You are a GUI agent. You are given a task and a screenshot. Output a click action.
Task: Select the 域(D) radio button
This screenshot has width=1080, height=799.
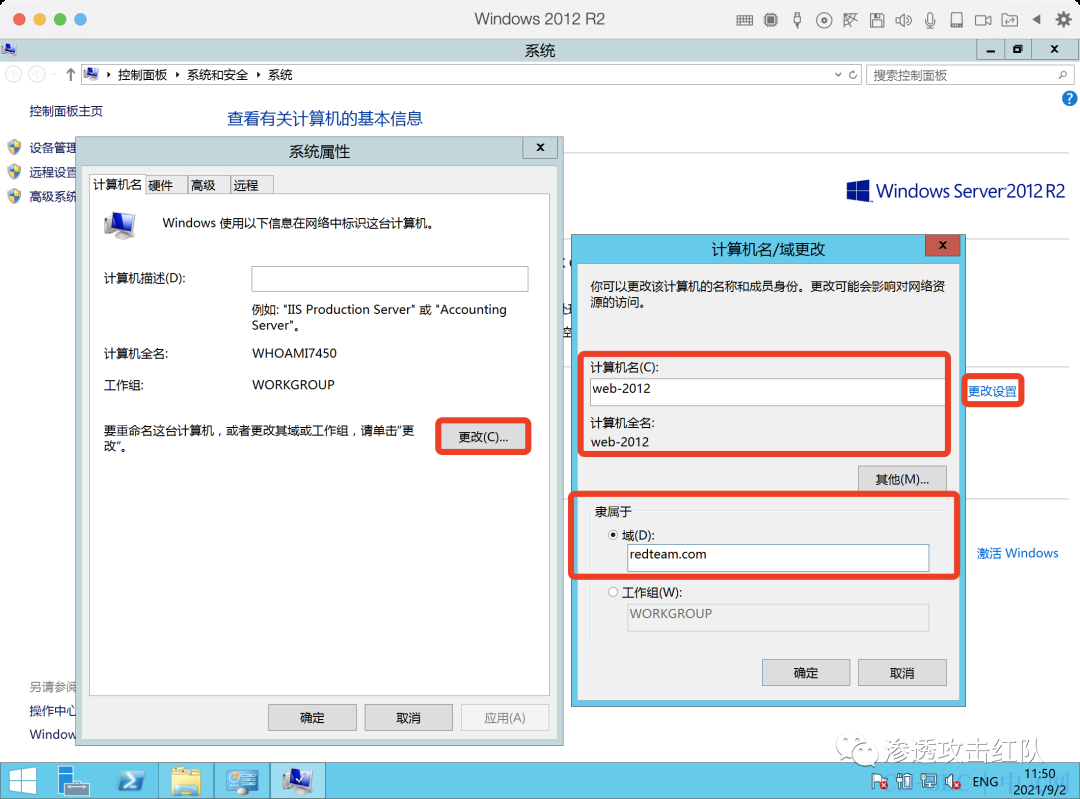pyautogui.click(x=612, y=535)
